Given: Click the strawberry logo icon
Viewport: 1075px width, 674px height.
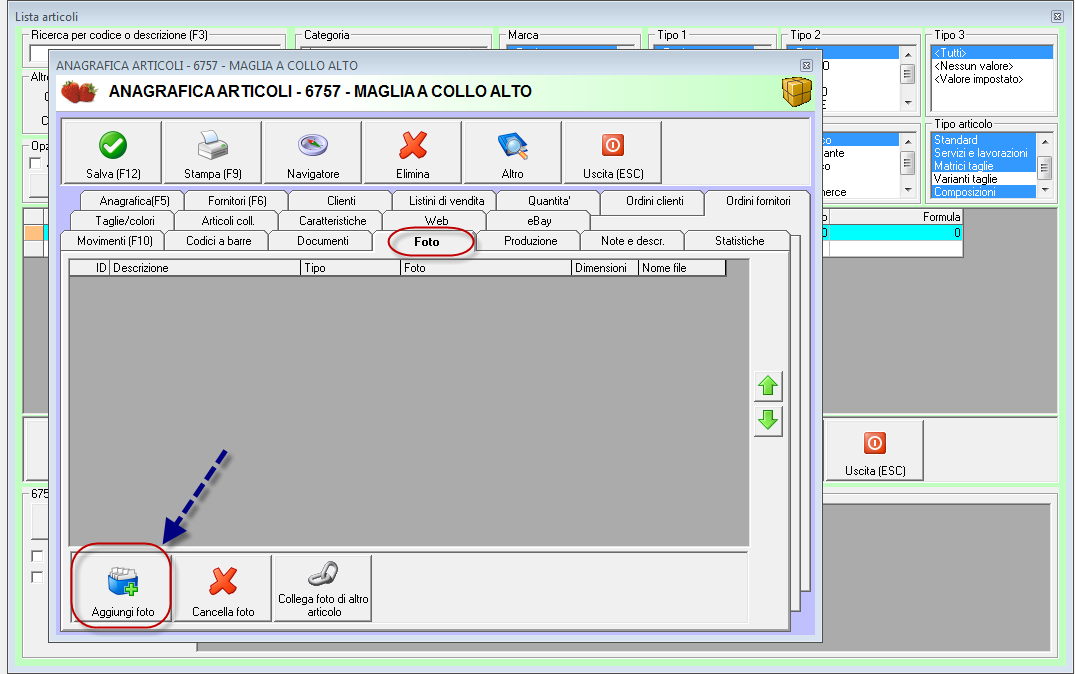Looking at the screenshot, I should pos(79,91).
